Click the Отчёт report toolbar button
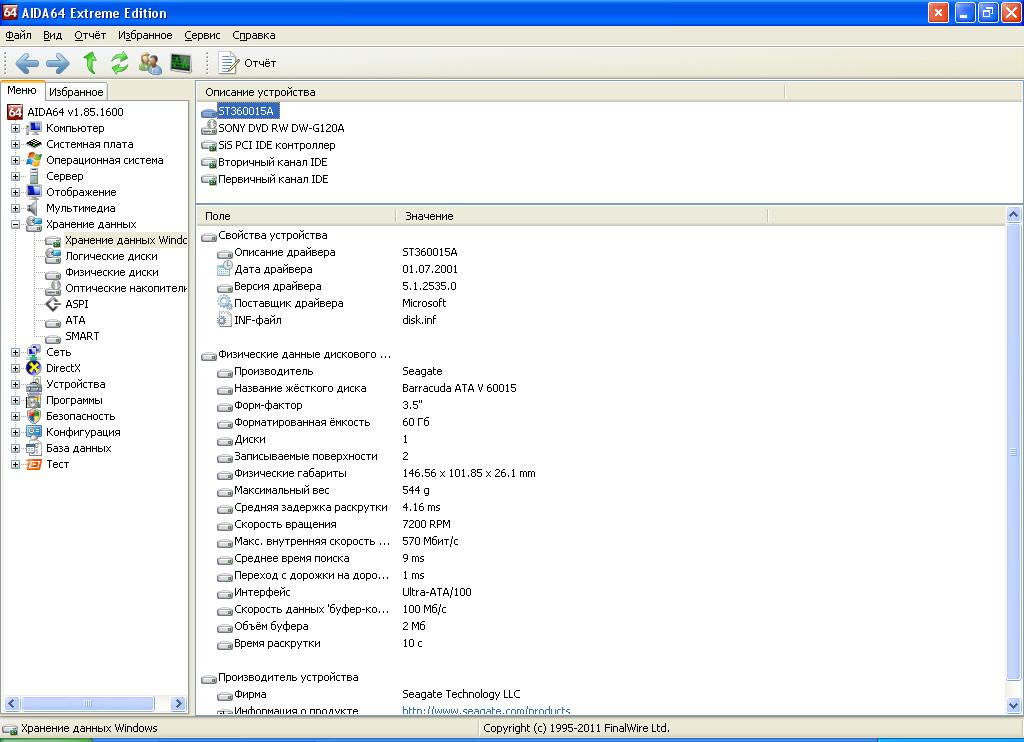 point(247,63)
